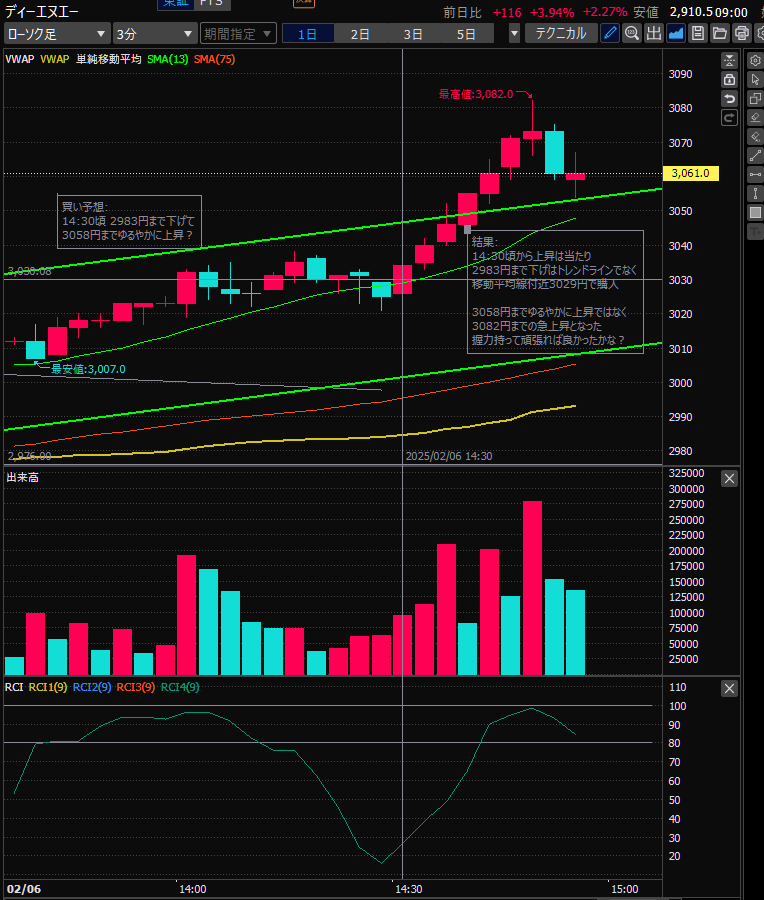Close the 出来高 volume panel
Viewport: 764px width, 900px height.
coord(729,478)
